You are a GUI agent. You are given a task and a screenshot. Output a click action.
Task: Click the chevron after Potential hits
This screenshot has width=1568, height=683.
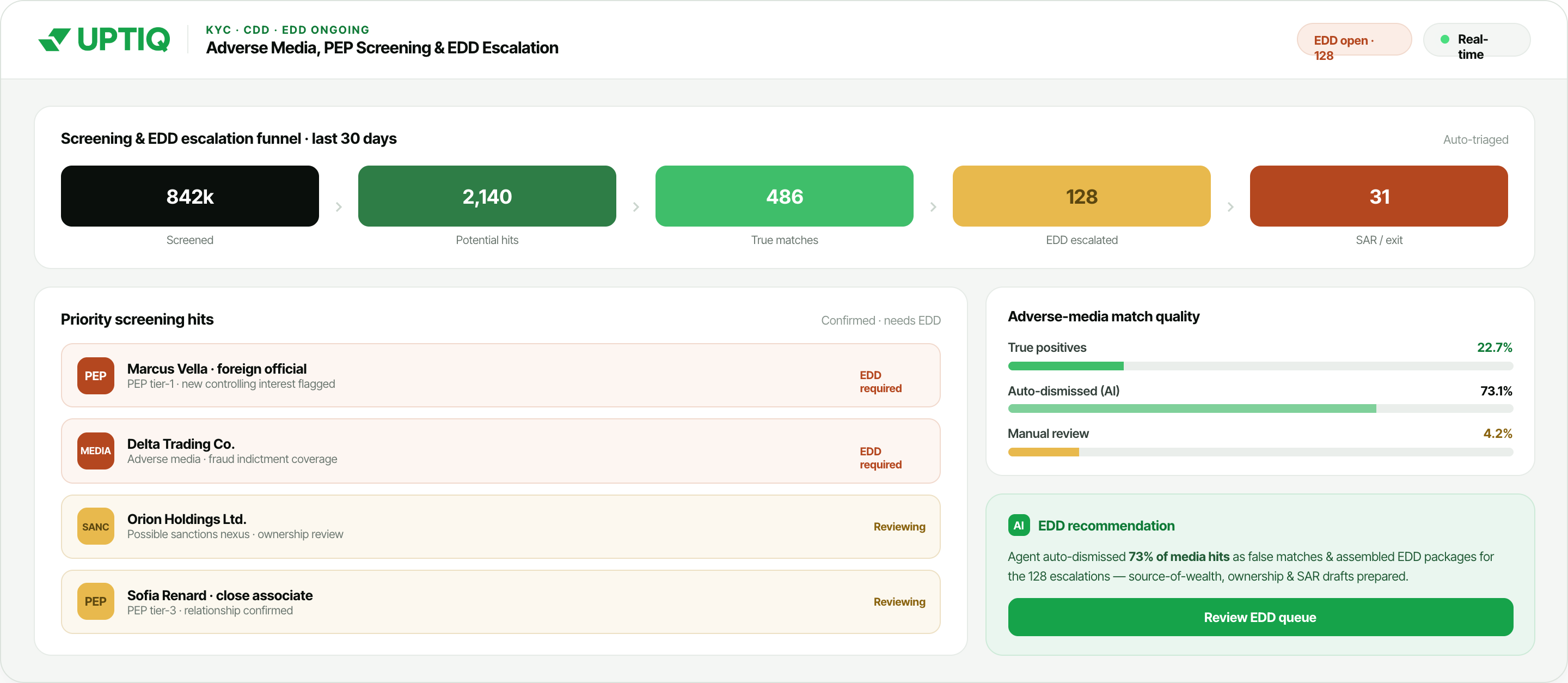click(x=636, y=207)
